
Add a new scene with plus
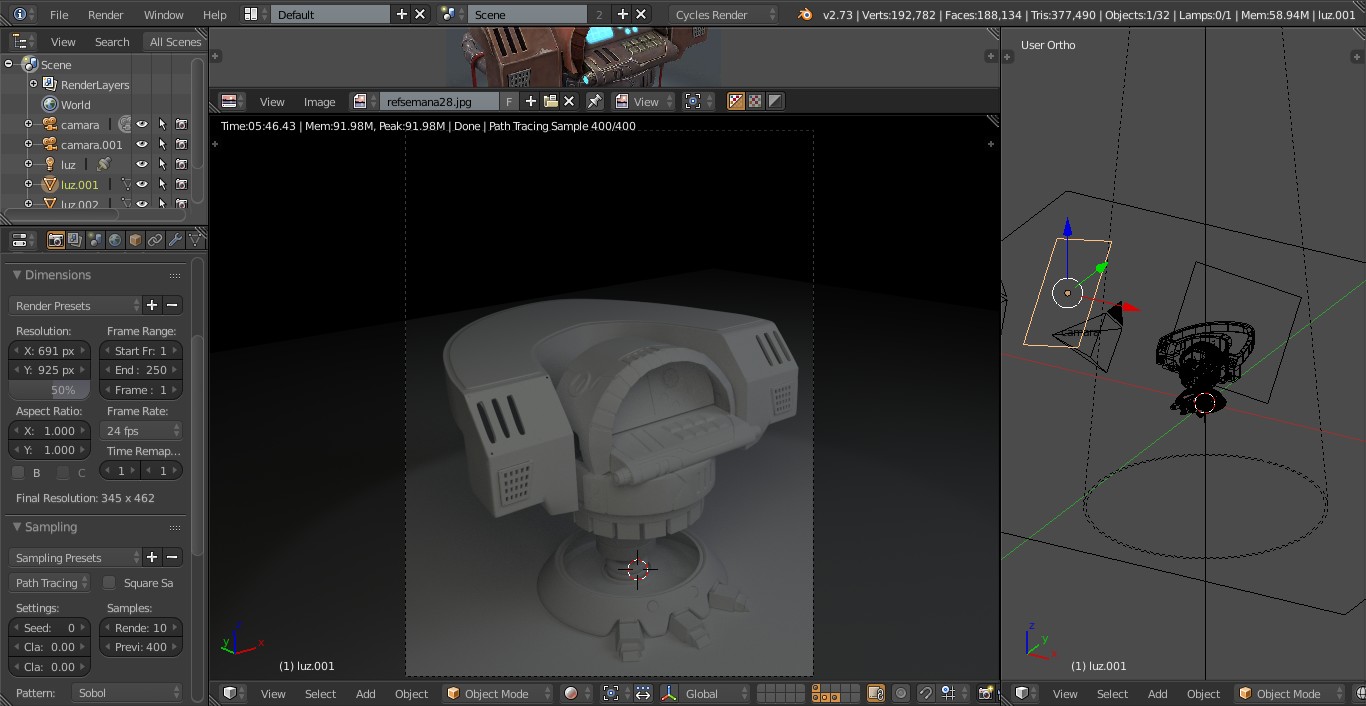[622, 14]
